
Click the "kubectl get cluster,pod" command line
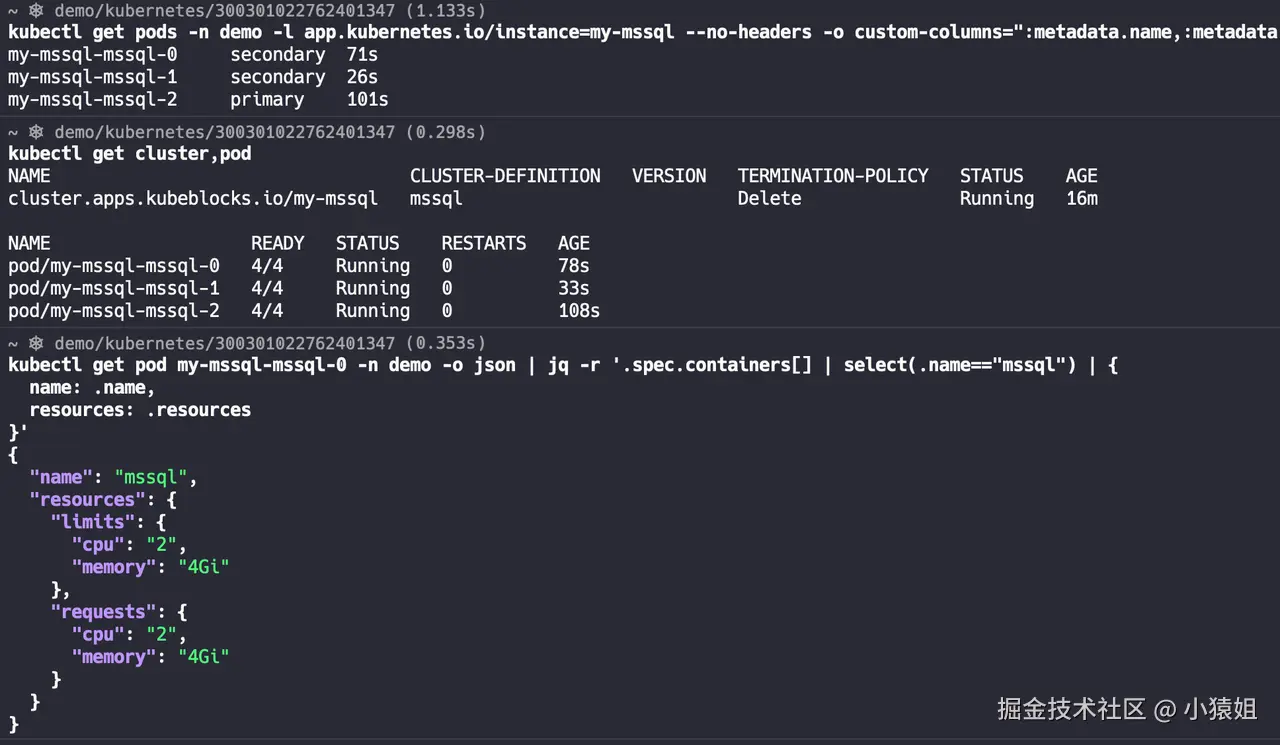click(130, 154)
